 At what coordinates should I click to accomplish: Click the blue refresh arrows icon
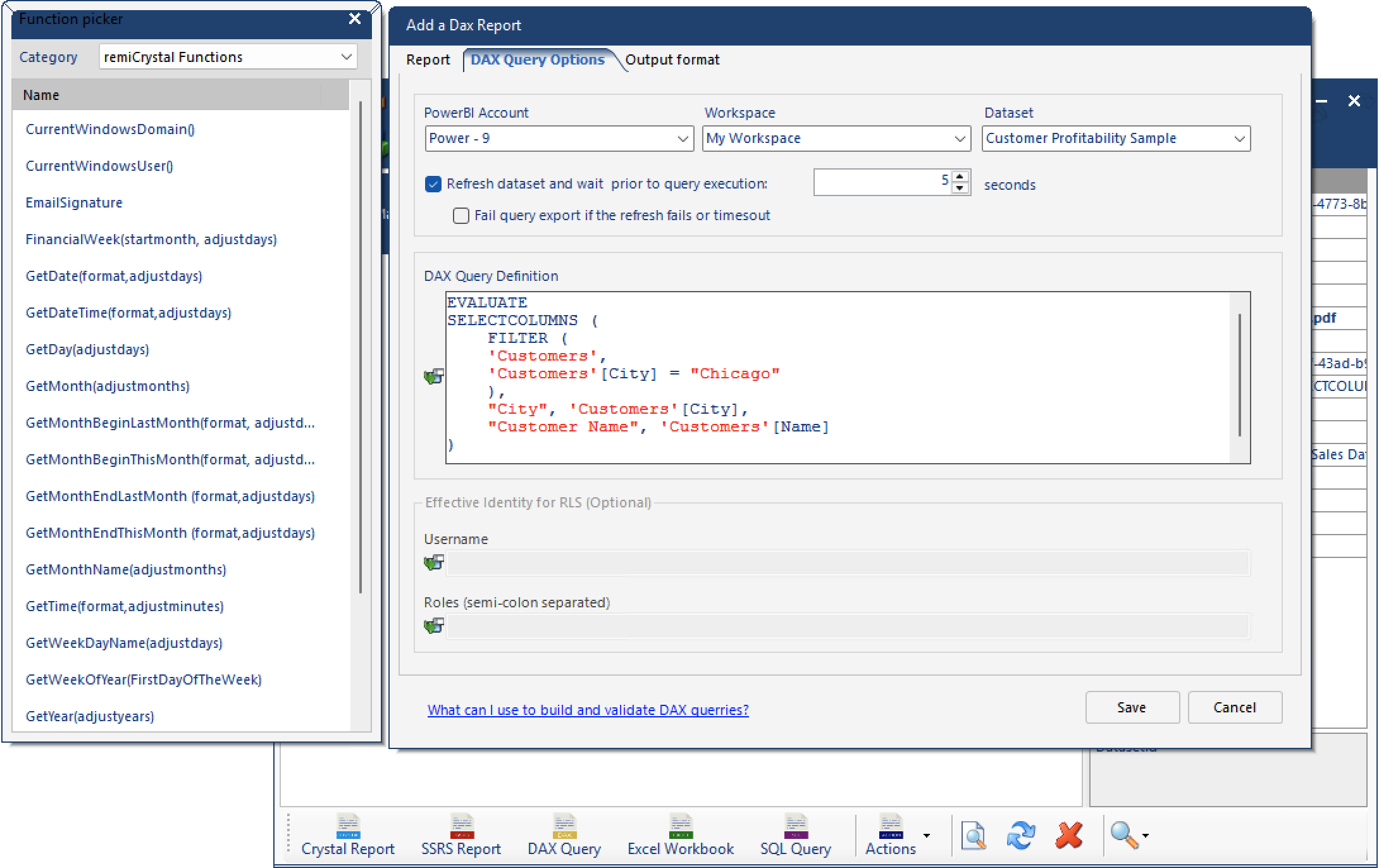[1021, 835]
